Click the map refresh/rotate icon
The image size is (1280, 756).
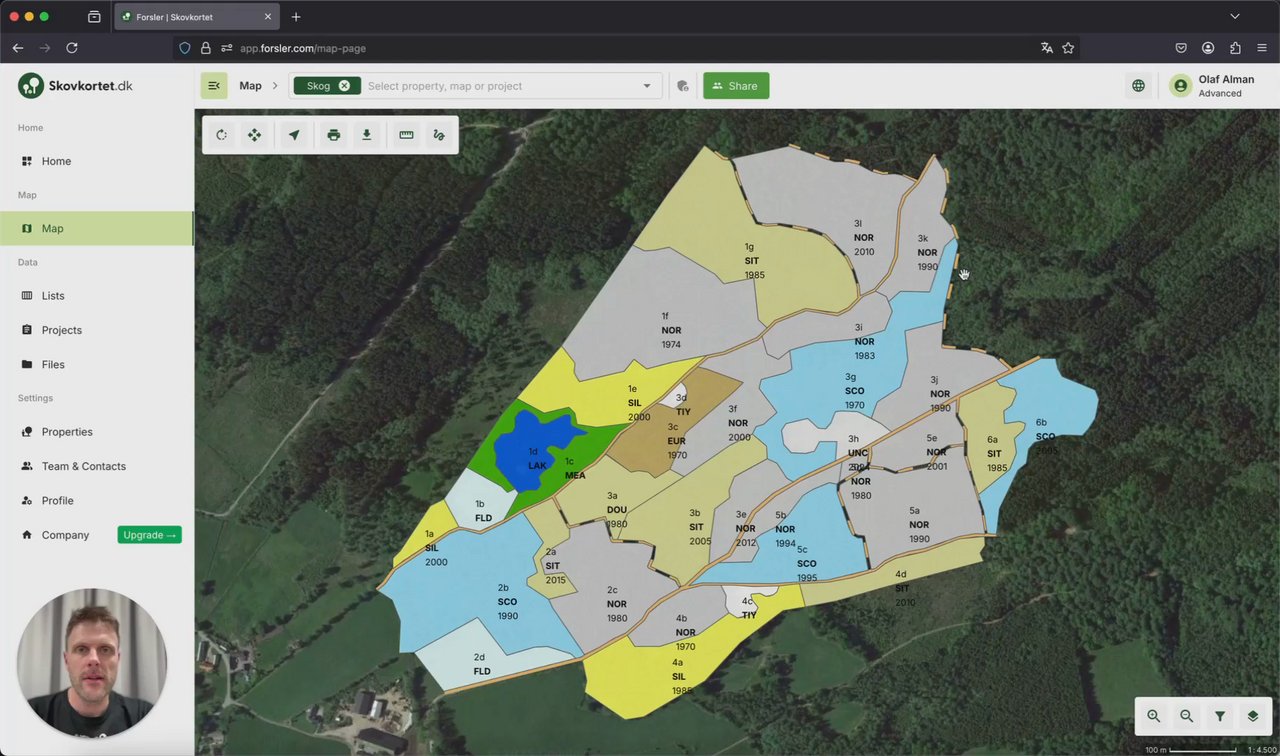[221, 135]
